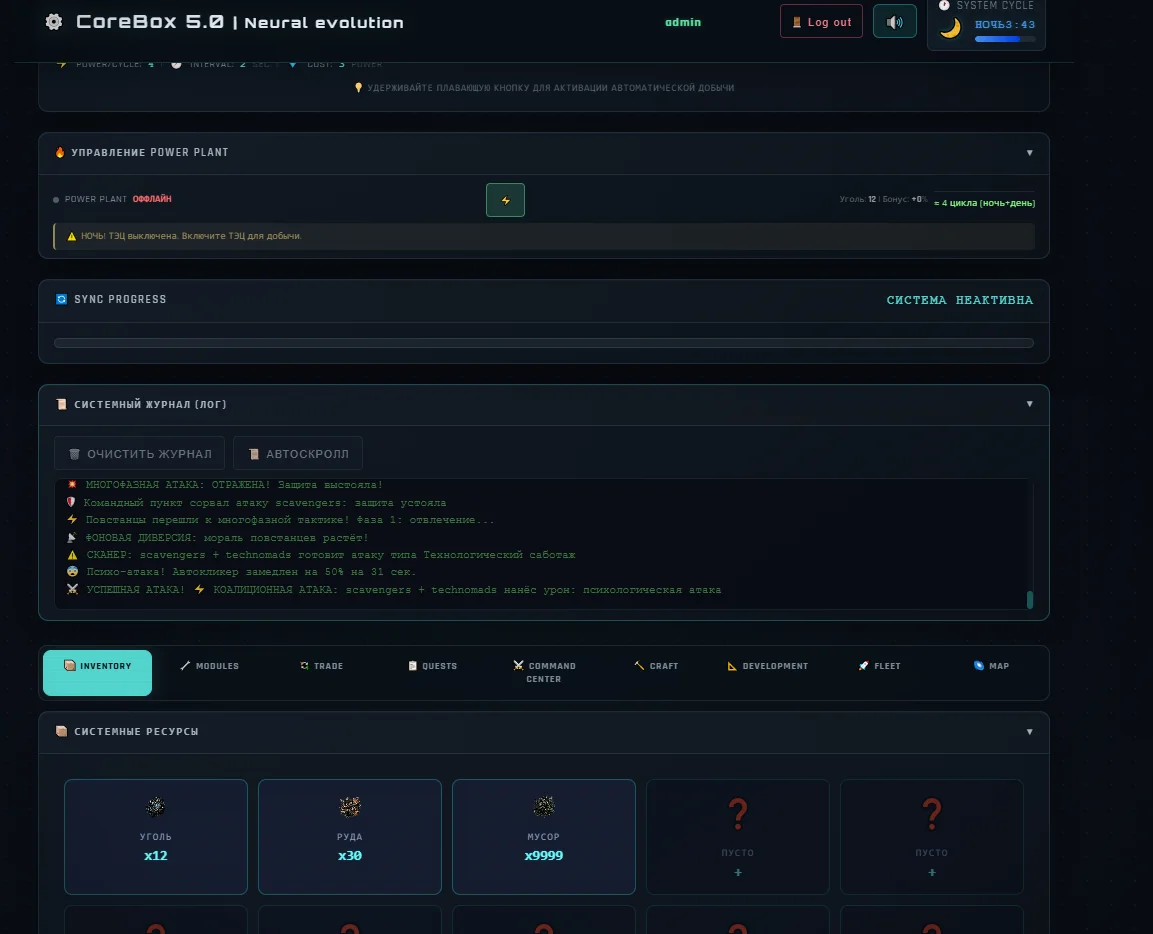
Task: Select the Мусор x9999 resource card
Action: pos(544,837)
